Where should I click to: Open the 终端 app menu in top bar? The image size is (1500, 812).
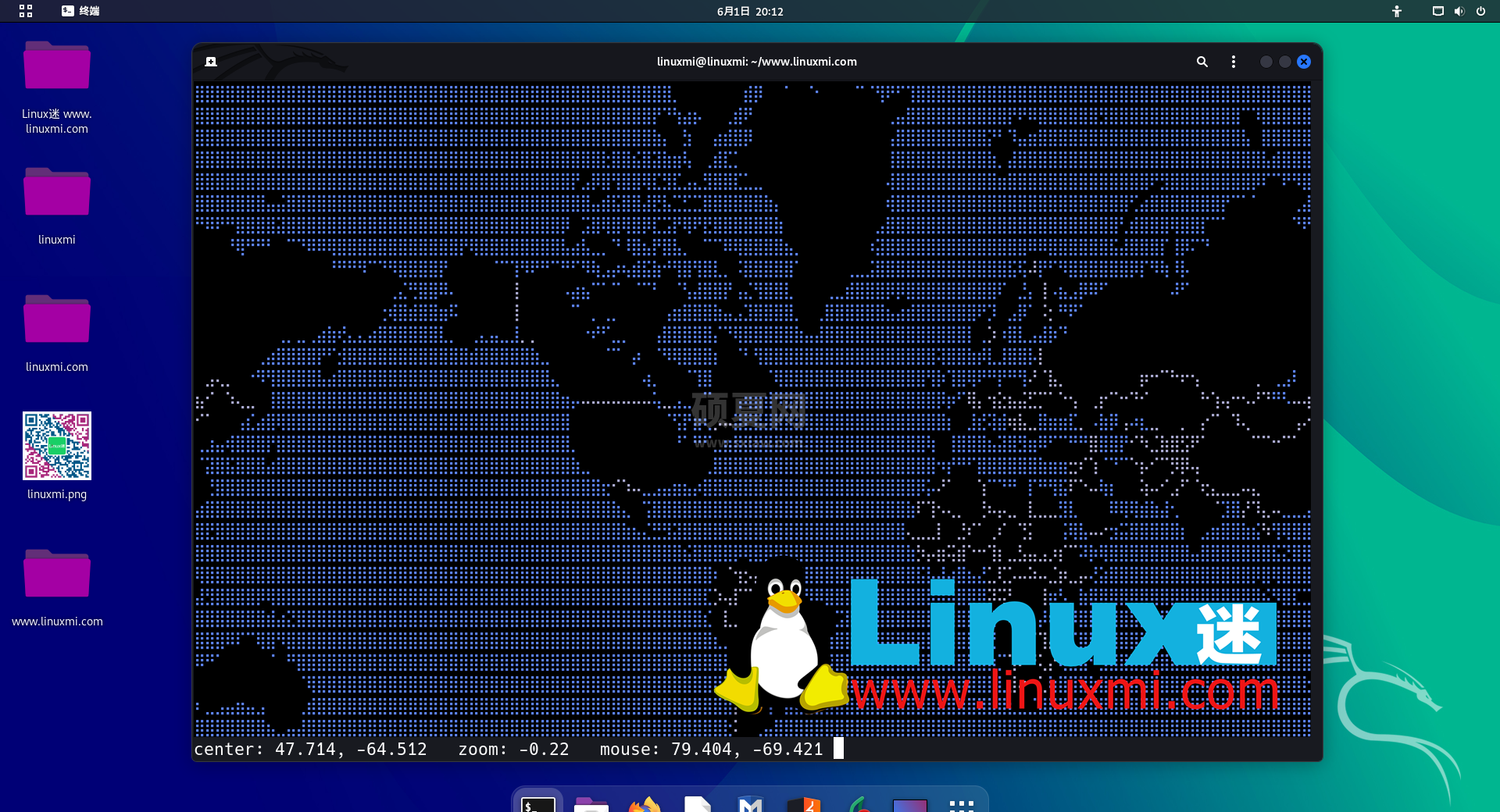pyautogui.click(x=80, y=11)
